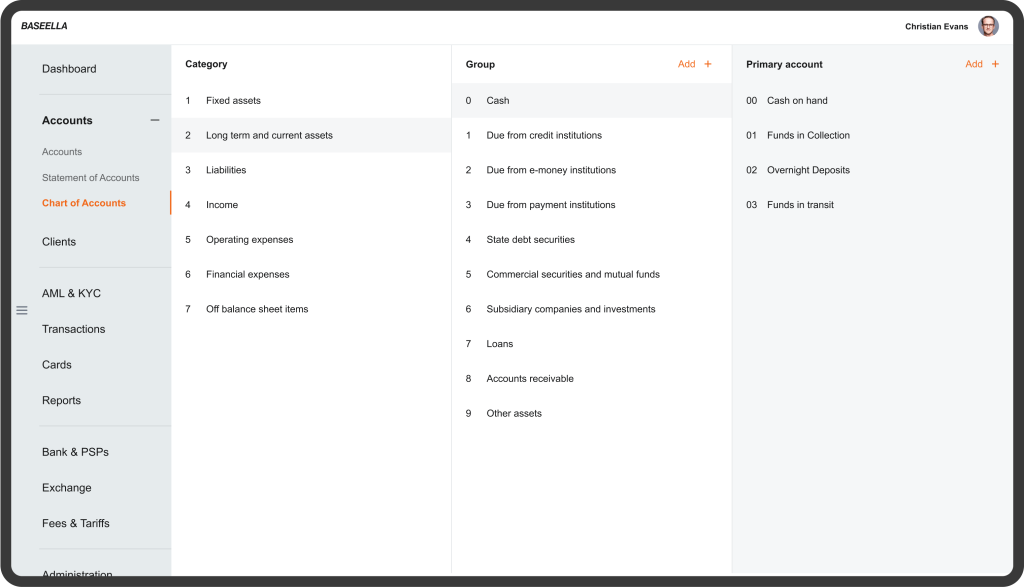Viewport: 1024px width, 587px height.
Task: Click Add in Primary account column
Action: click(x=973, y=64)
